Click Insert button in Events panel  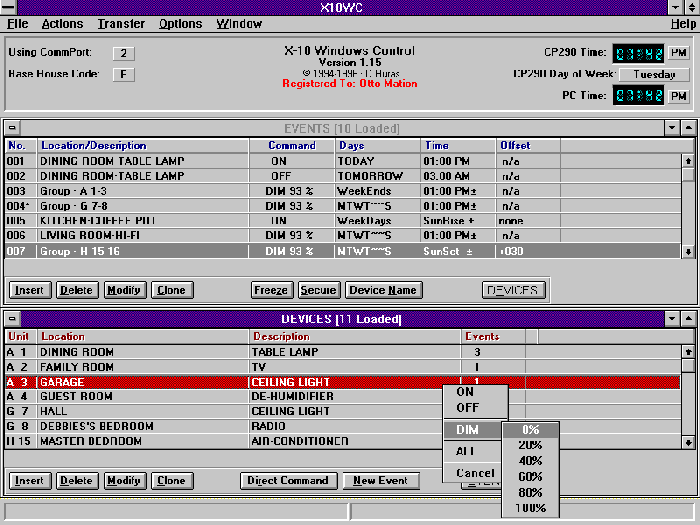30,290
